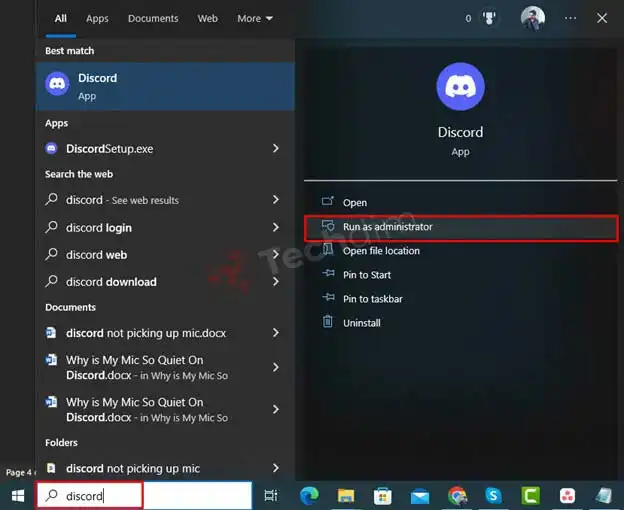Open the Discord best match result
Image resolution: width=624 pixels, height=510 pixels.
165,86
